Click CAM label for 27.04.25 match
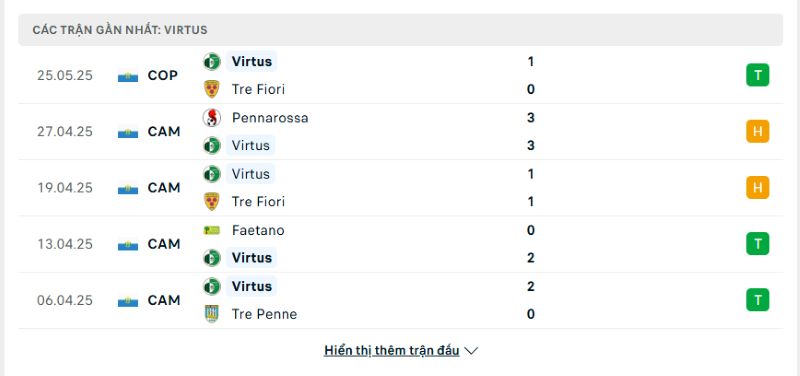The width and height of the screenshot is (800, 376). [164, 132]
